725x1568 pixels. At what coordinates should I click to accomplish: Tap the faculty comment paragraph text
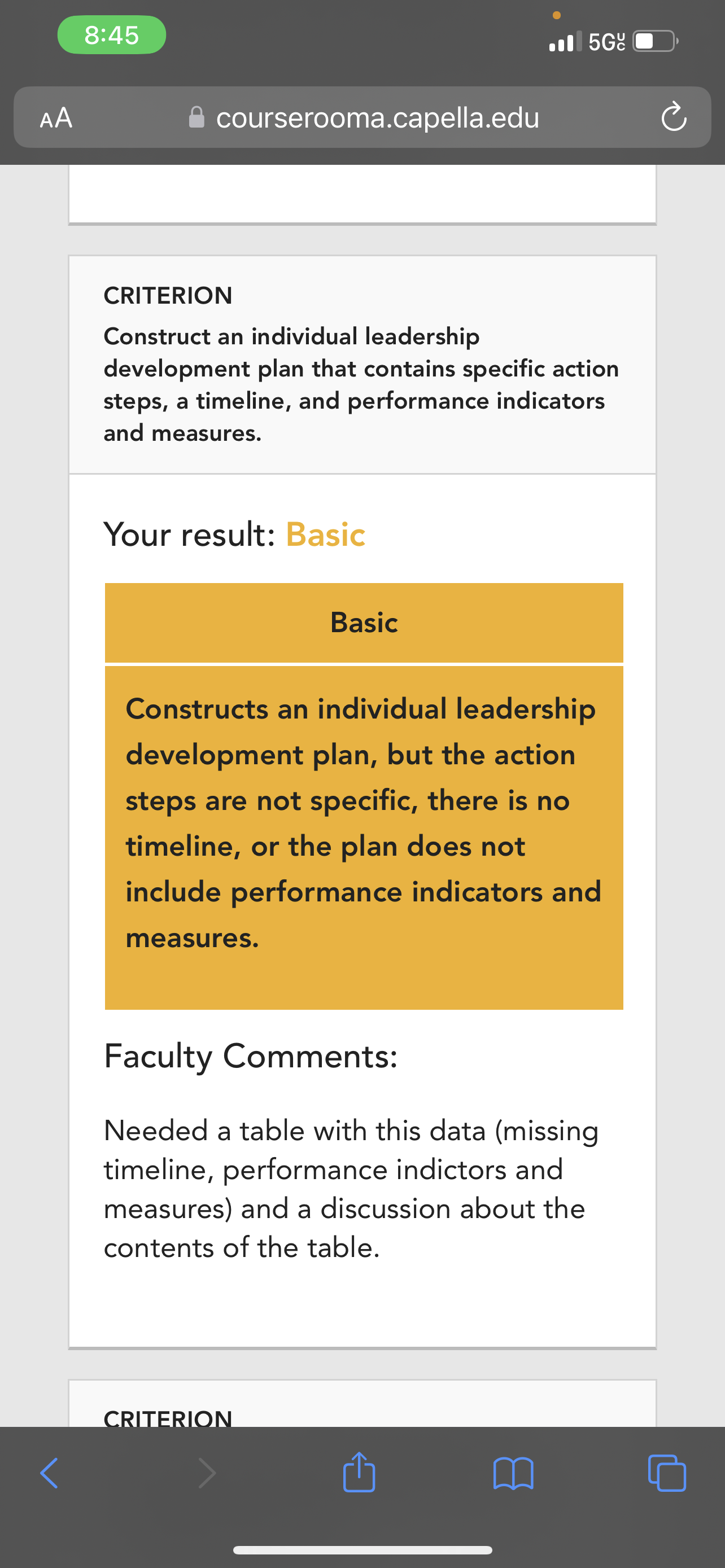(351, 1189)
